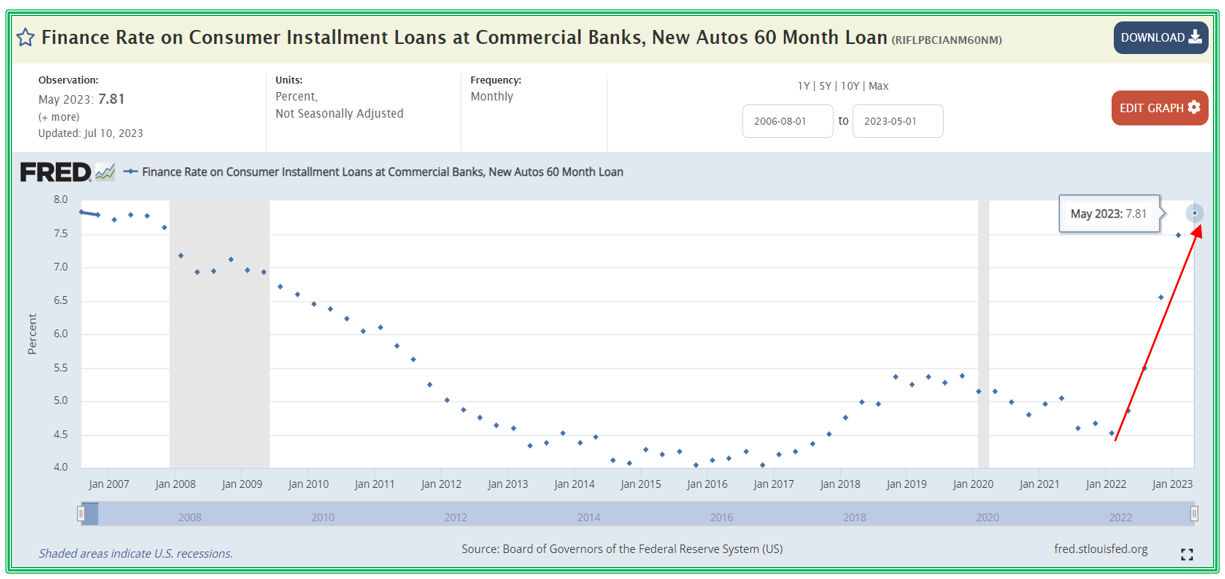Click the Jan 2020 x-axis label
The image size is (1225, 579).
pyautogui.click(x=973, y=484)
